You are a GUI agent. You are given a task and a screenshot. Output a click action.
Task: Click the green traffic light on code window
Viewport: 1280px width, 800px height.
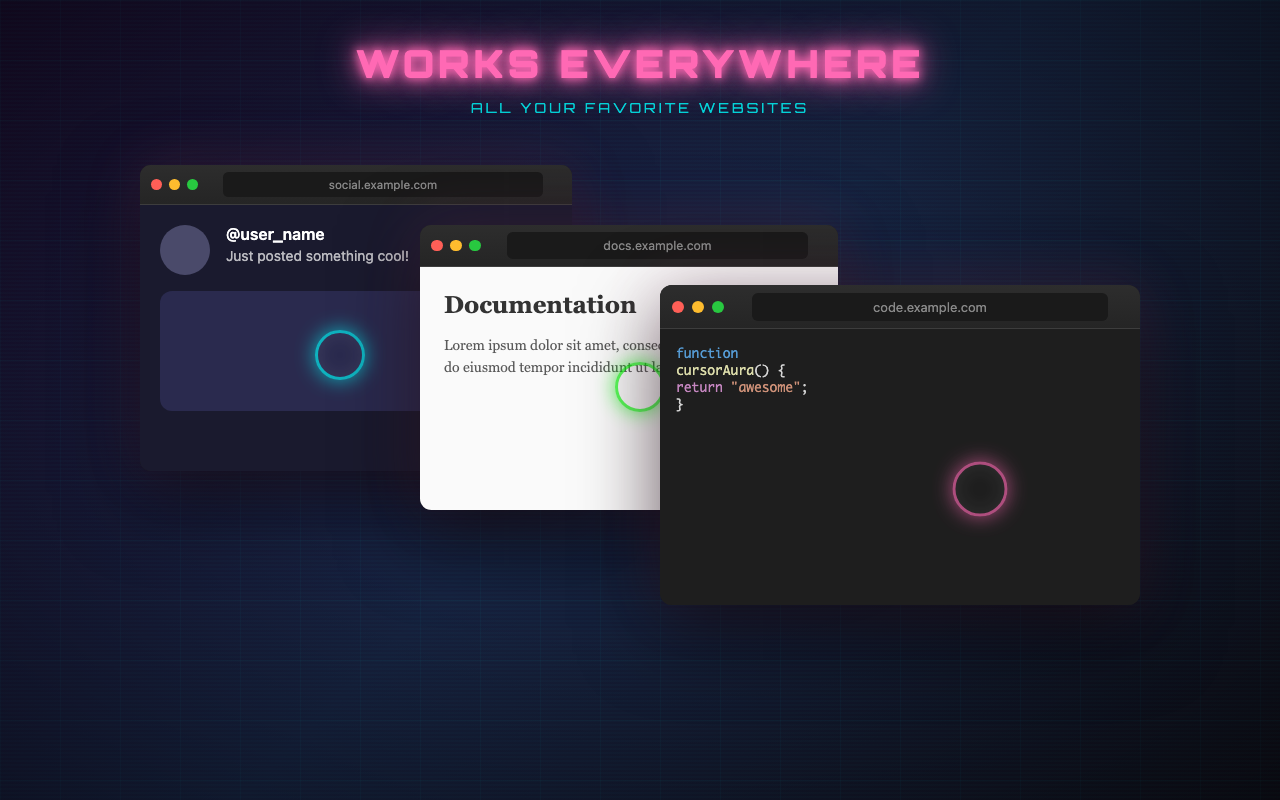click(718, 307)
